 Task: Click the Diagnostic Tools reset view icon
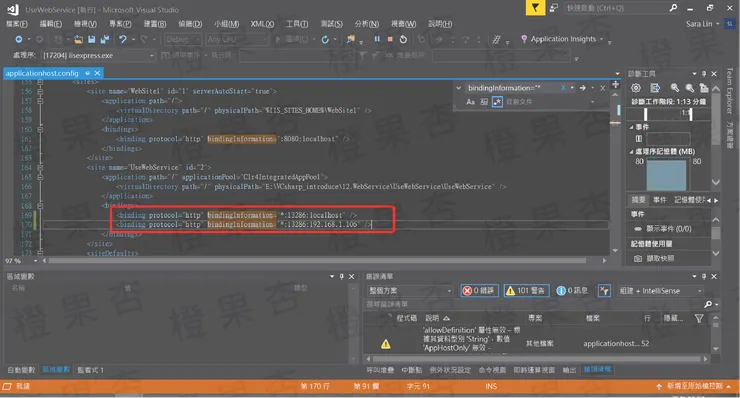(x=704, y=88)
